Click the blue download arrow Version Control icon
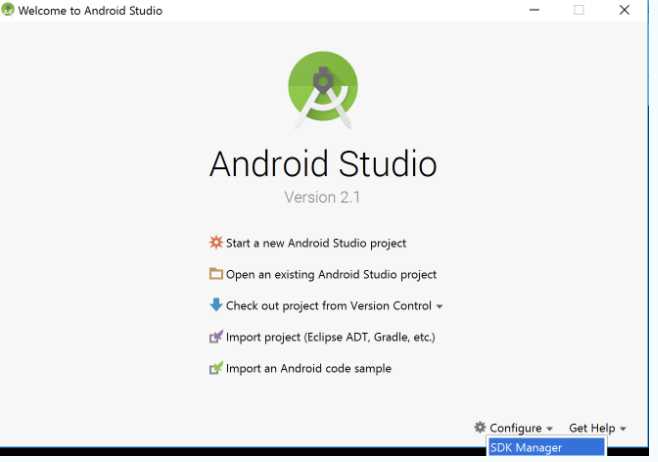 [216, 305]
